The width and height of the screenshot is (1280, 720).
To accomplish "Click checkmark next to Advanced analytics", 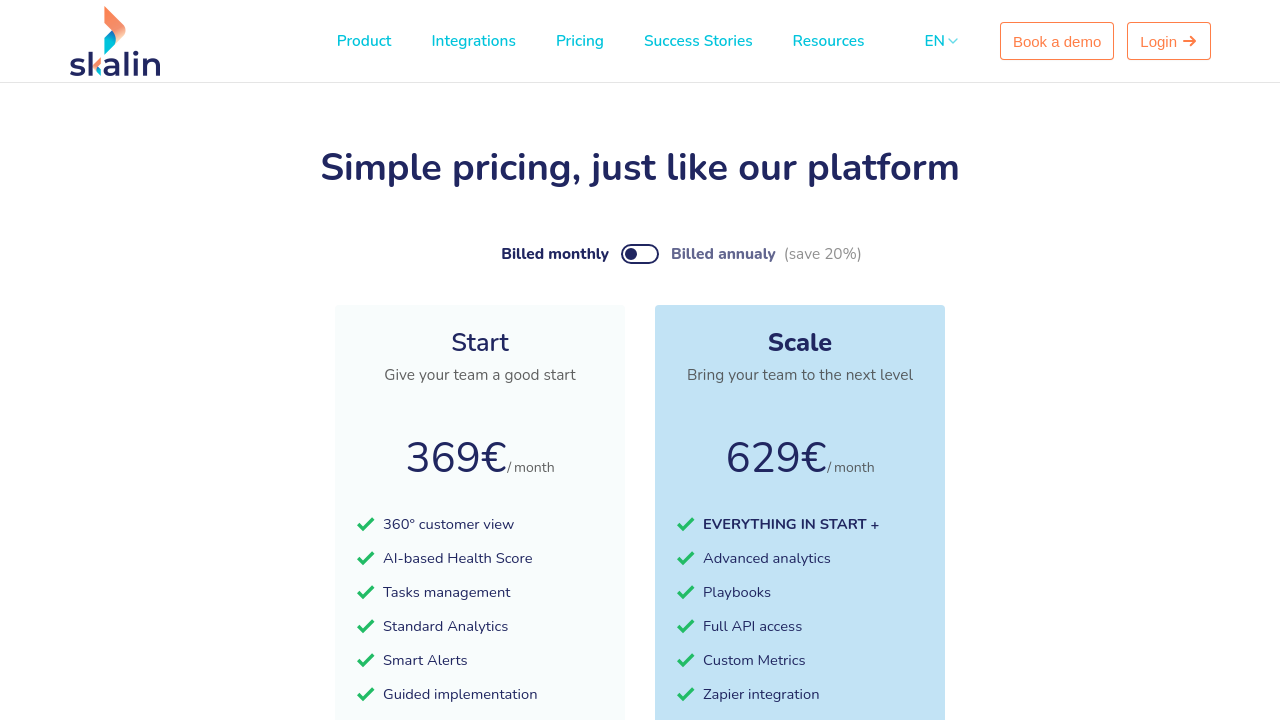I will click(686, 558).
